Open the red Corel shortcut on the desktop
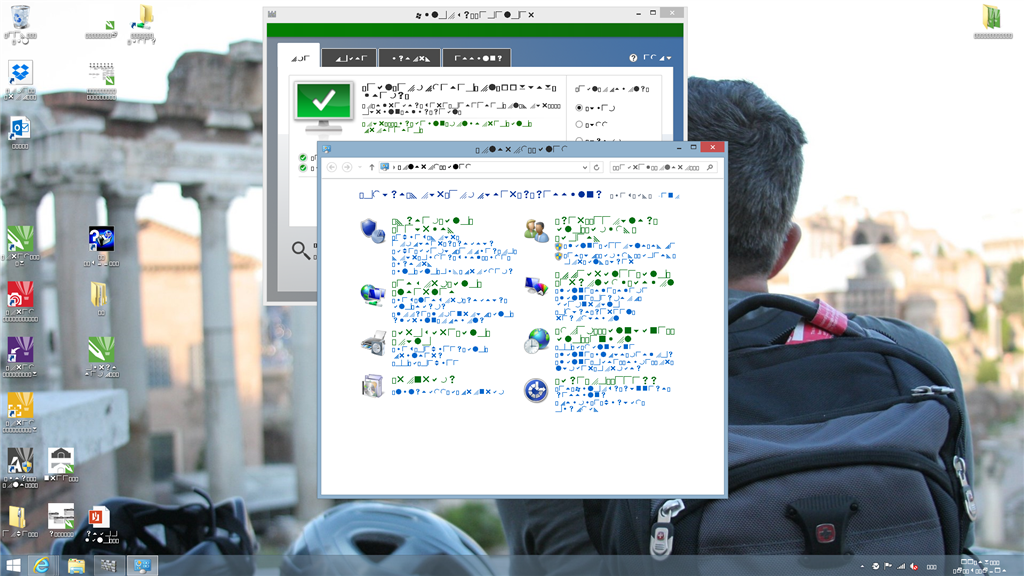The image size is (1024, 576). (20, 294)
